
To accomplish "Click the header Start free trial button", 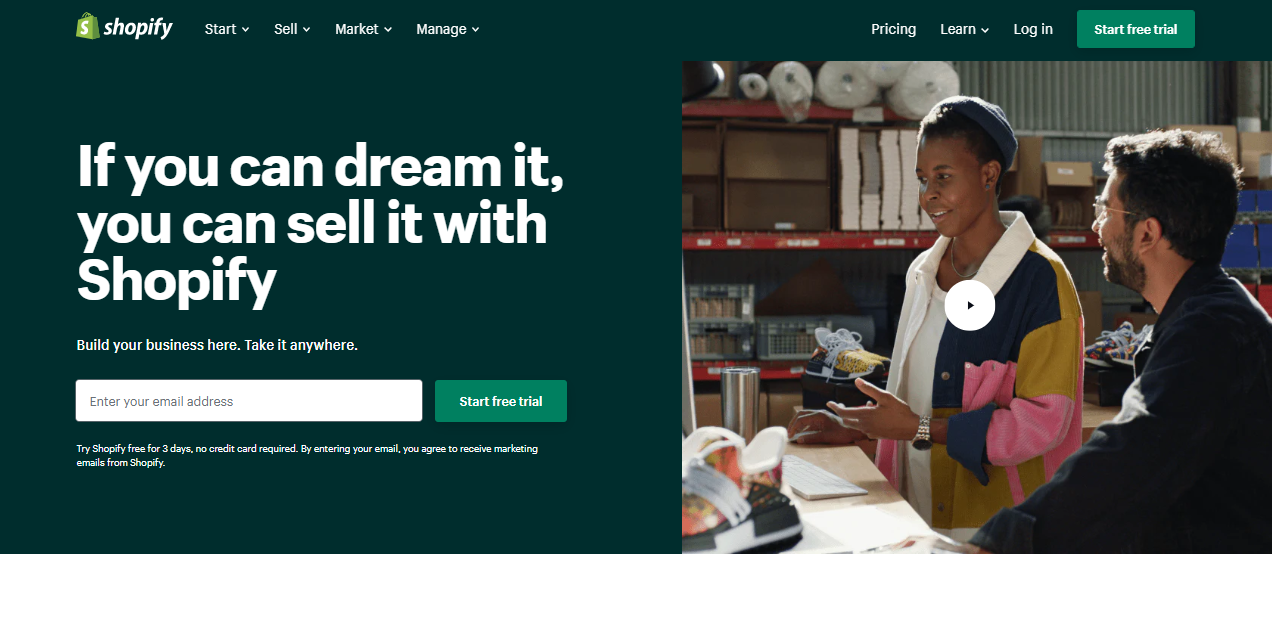I will point(1136,29).
